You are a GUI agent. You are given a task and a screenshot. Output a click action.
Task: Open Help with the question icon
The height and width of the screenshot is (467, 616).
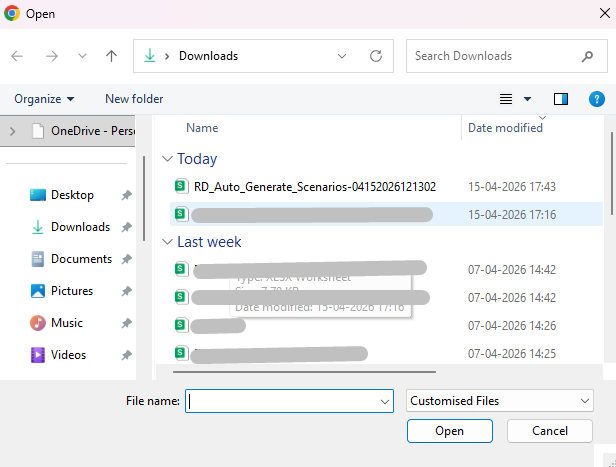tap(596, 99)
